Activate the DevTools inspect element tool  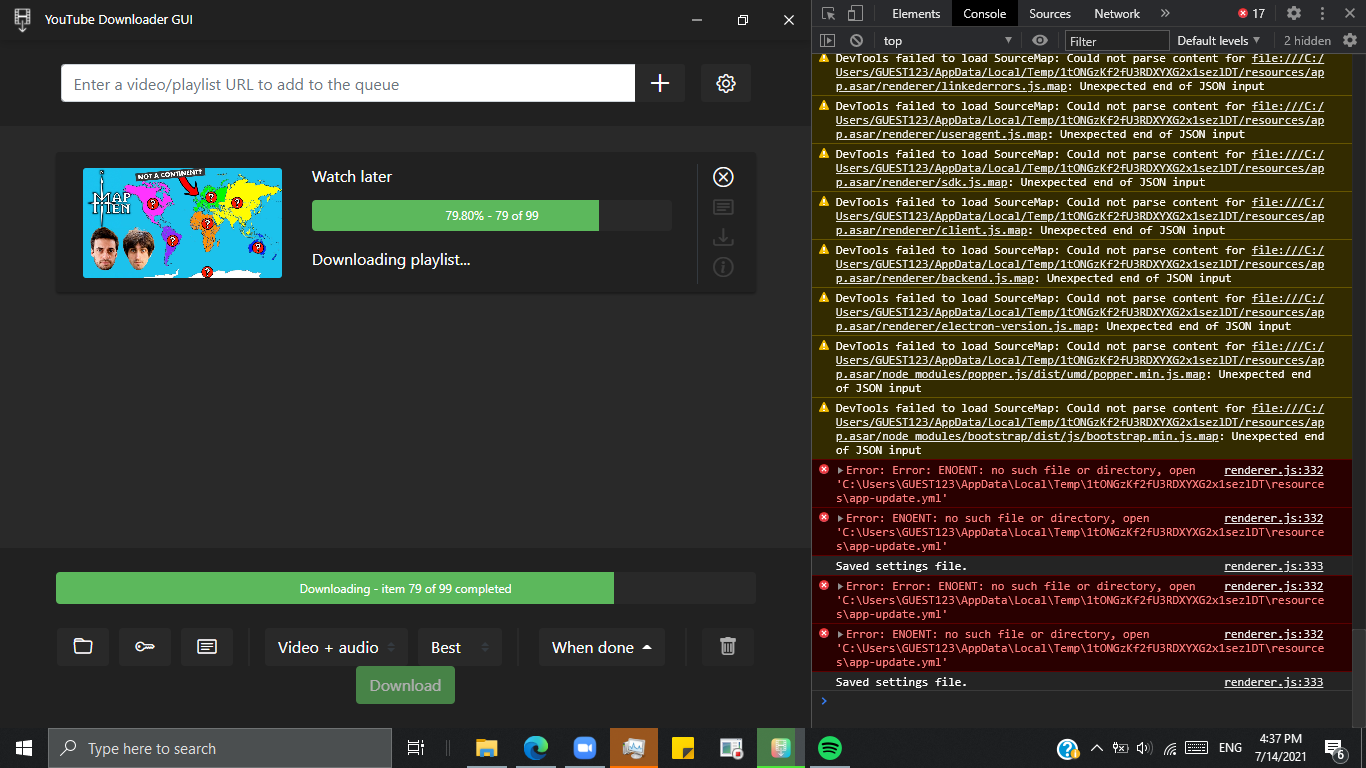point(827,13)
